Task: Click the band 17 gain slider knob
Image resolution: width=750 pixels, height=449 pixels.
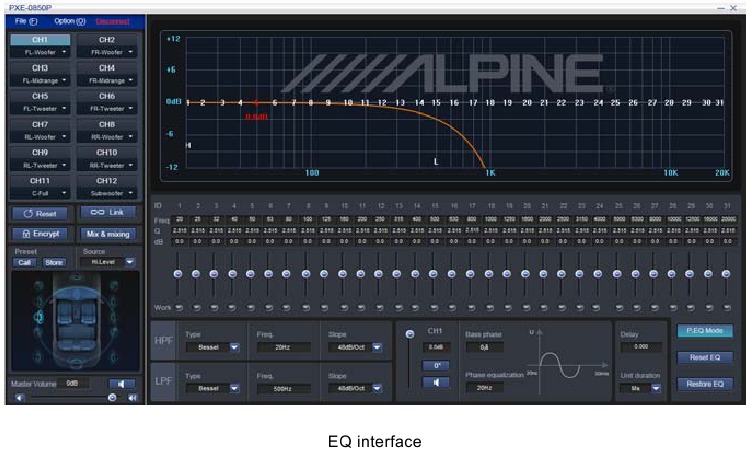Action: pyautogui.click(x=470, y=274)
